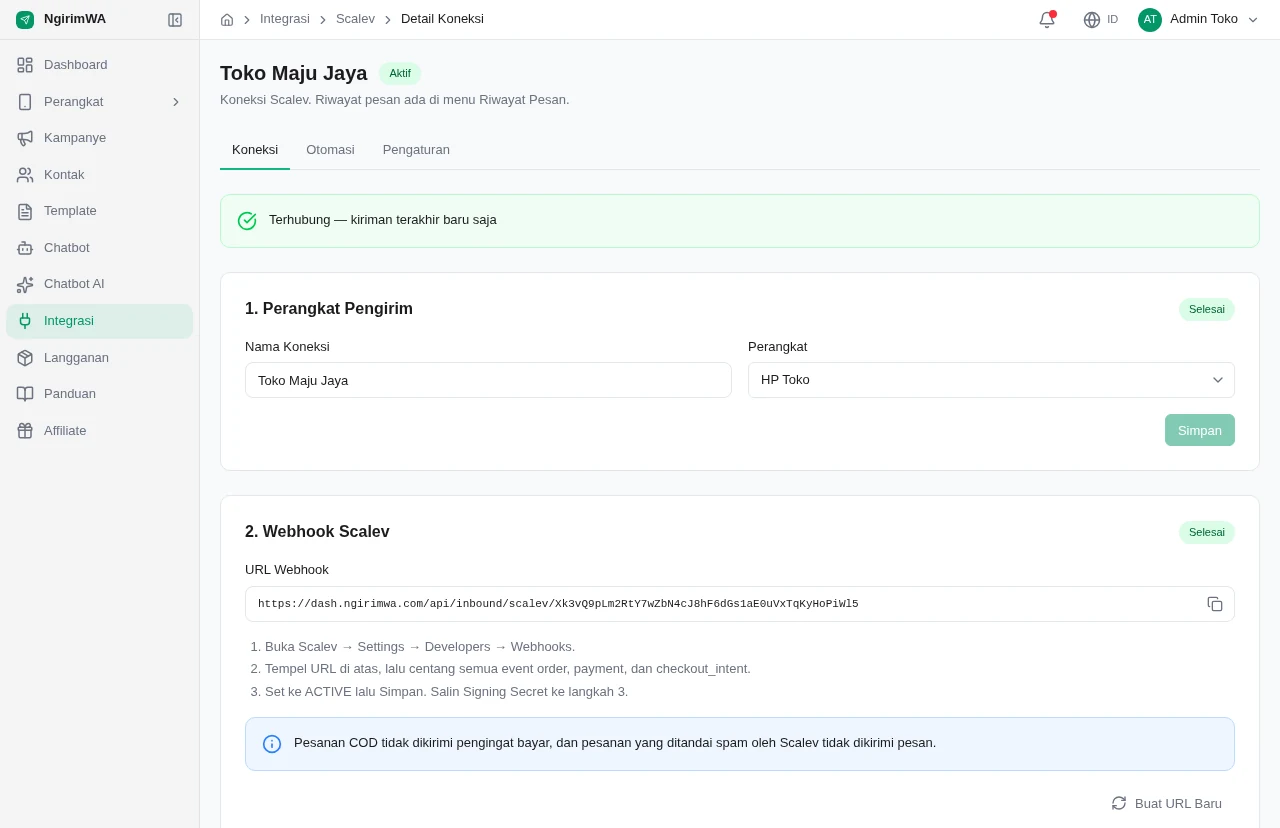Click the URL Webhook field

[x=740, y=604]
